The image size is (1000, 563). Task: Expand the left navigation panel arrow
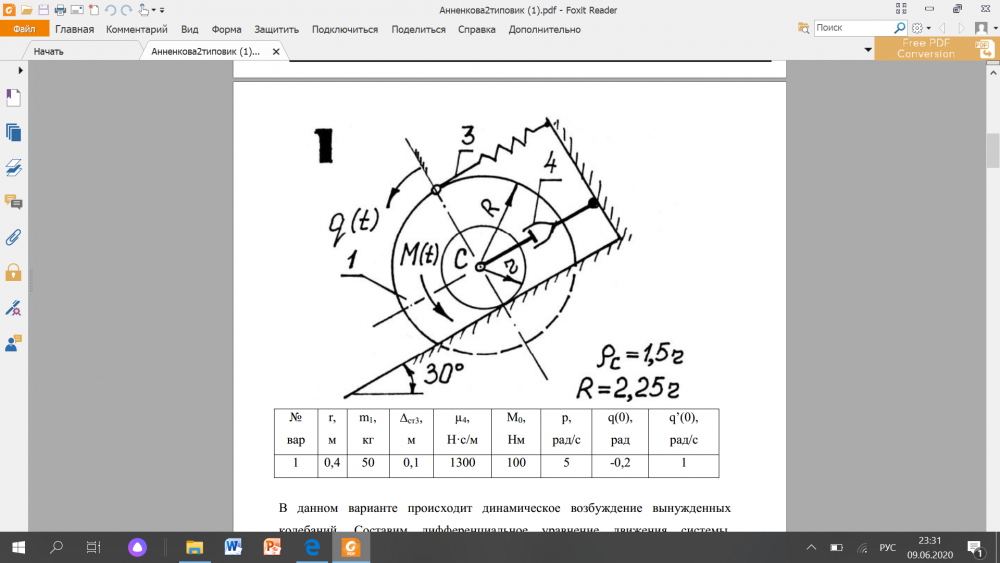click(x=20, y=71)
